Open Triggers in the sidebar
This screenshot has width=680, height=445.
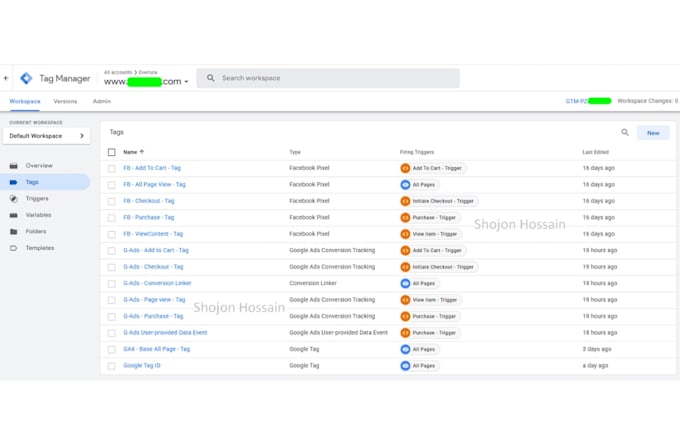(37, 199)
